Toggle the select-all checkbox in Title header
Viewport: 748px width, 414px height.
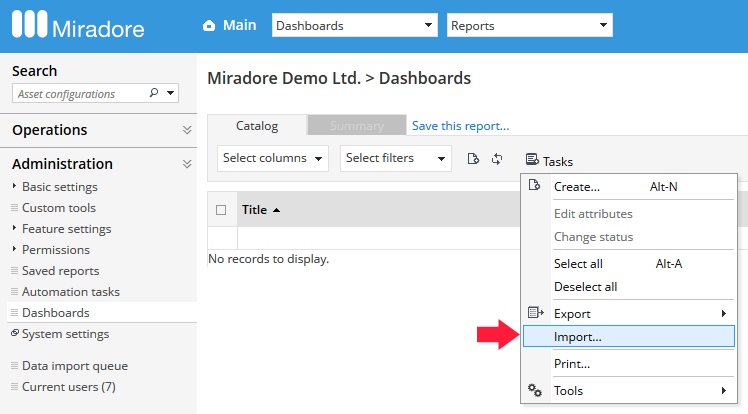click(221, 210)
